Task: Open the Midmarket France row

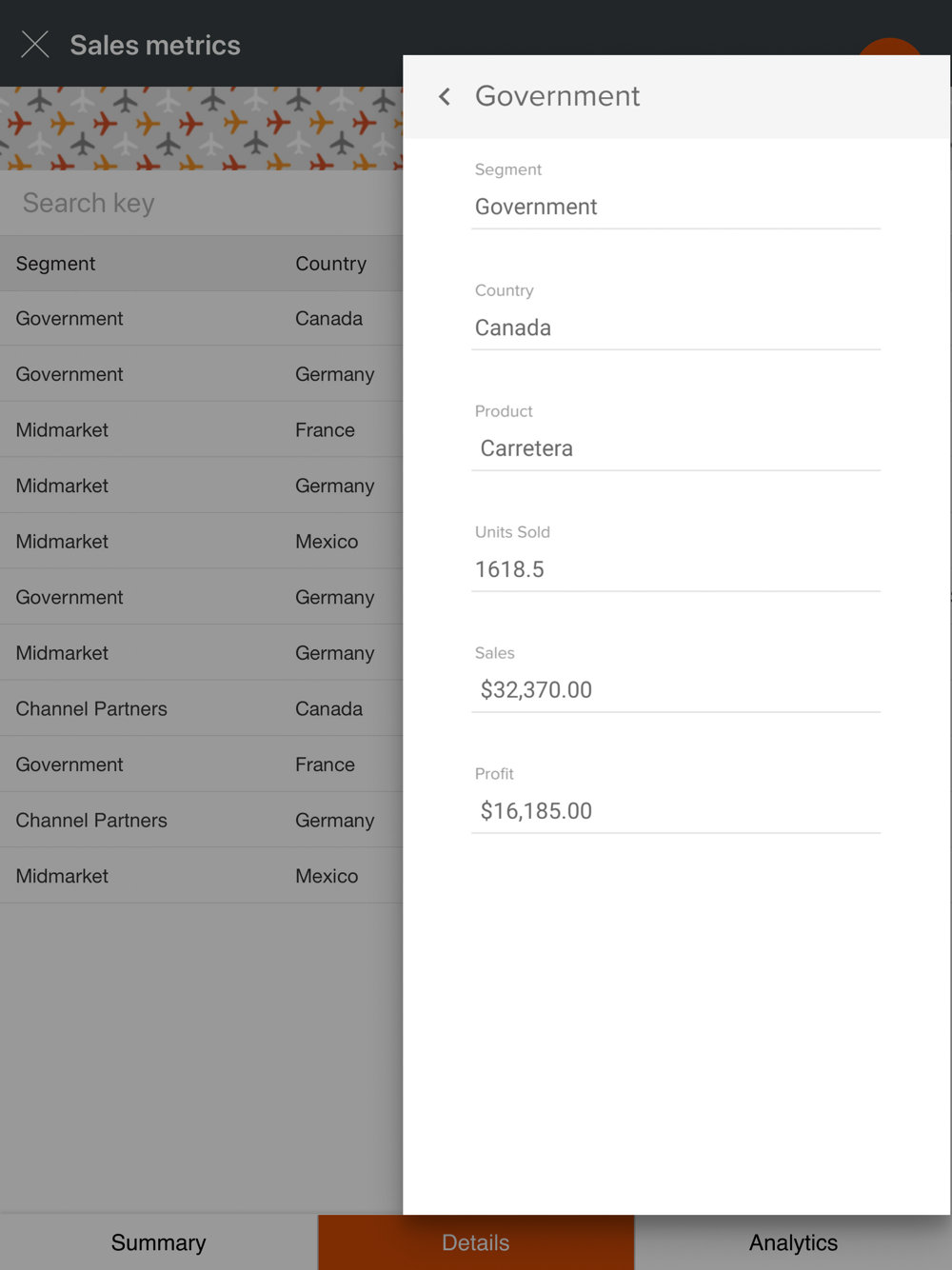Action: pyautogui.click(x=201, y=430)
